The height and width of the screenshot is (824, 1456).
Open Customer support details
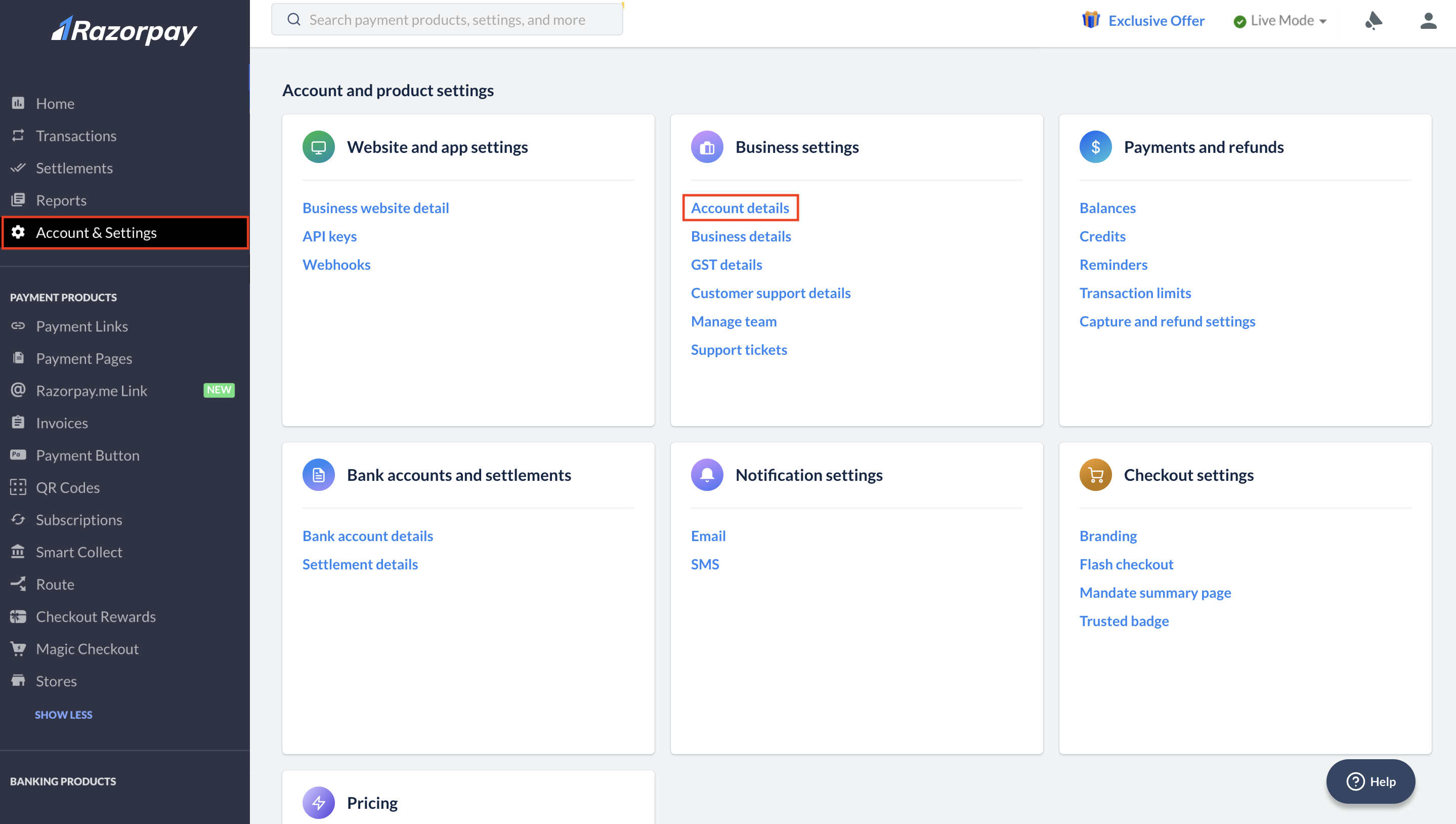point(770,293)
